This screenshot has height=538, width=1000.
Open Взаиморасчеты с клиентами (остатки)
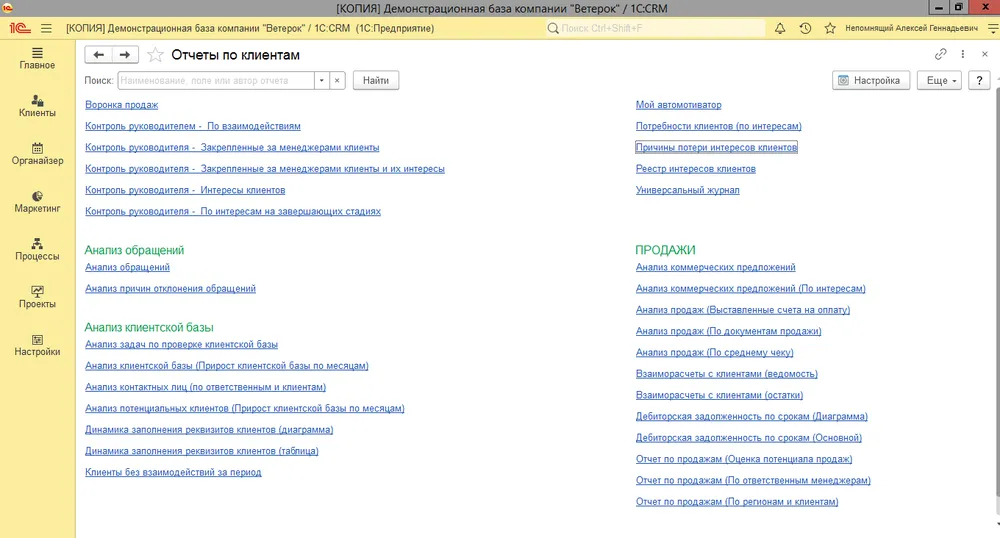(719, 395)
